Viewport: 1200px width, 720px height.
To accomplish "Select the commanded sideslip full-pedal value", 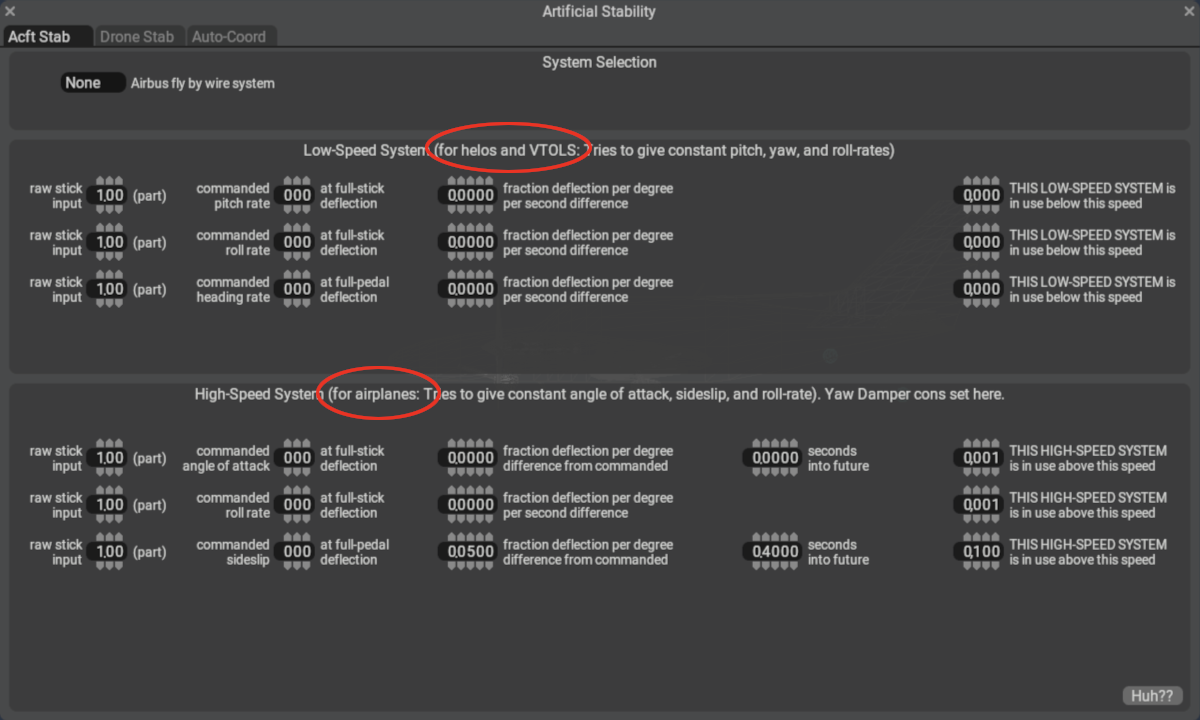I will (x=297, y=553).
